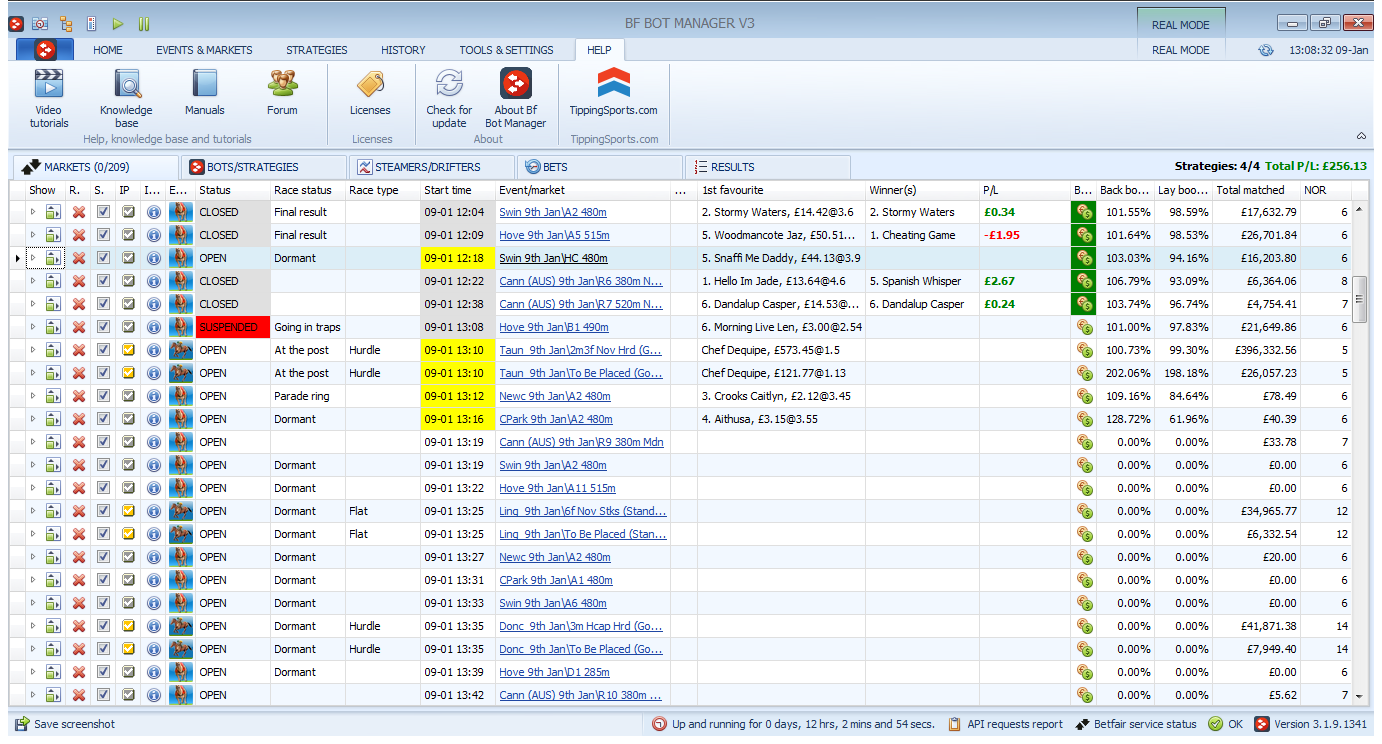
Task: Open the Knowledge base
Action: coord(126,98)
